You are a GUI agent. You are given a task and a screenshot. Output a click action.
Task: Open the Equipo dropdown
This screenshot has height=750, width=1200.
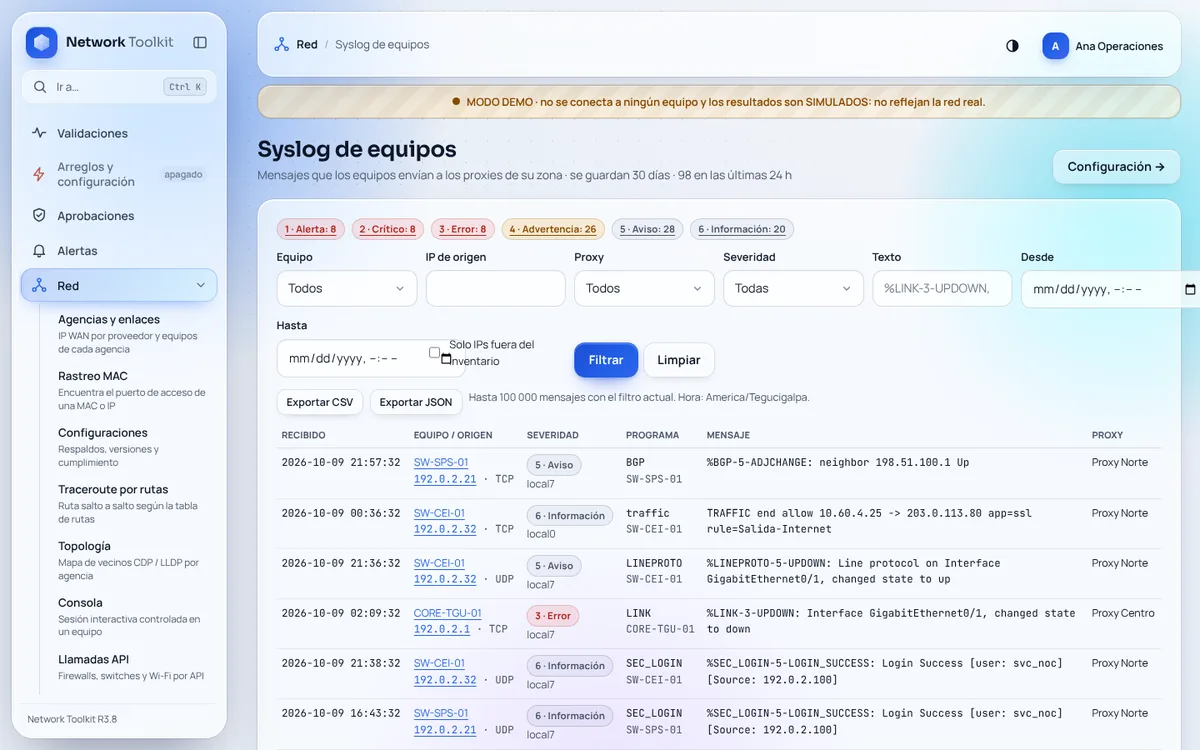(346, 288)
